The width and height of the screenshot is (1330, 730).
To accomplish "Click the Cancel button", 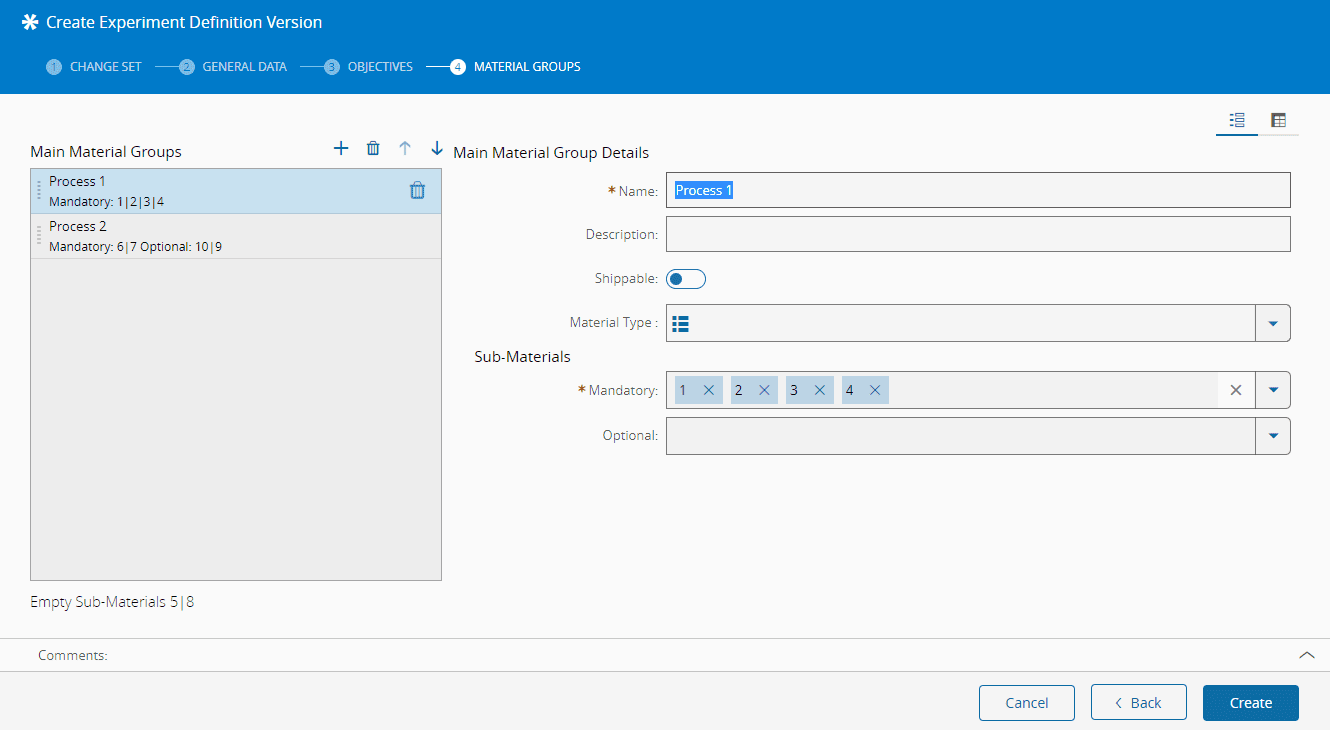I will (x=1026, y=703).
